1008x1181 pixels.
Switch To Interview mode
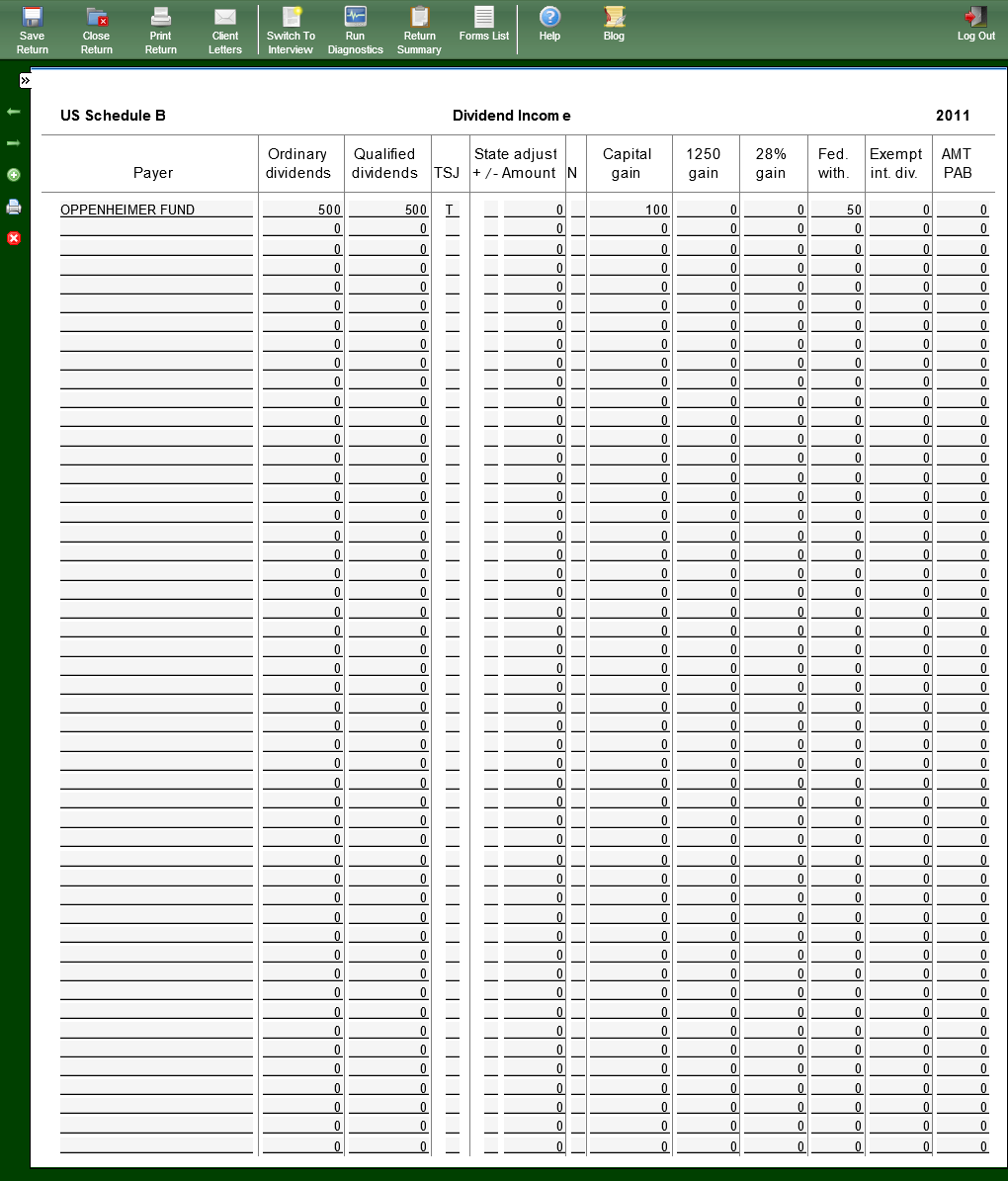pos(291,30)
